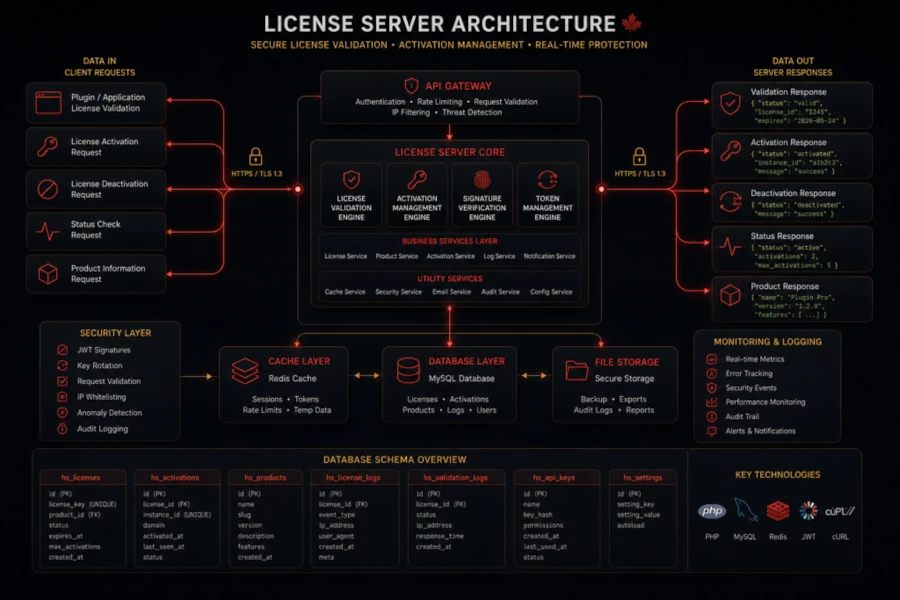Click the MySQL dolphin logo
This screenshot has height=600, width=900.
[746, 510]
